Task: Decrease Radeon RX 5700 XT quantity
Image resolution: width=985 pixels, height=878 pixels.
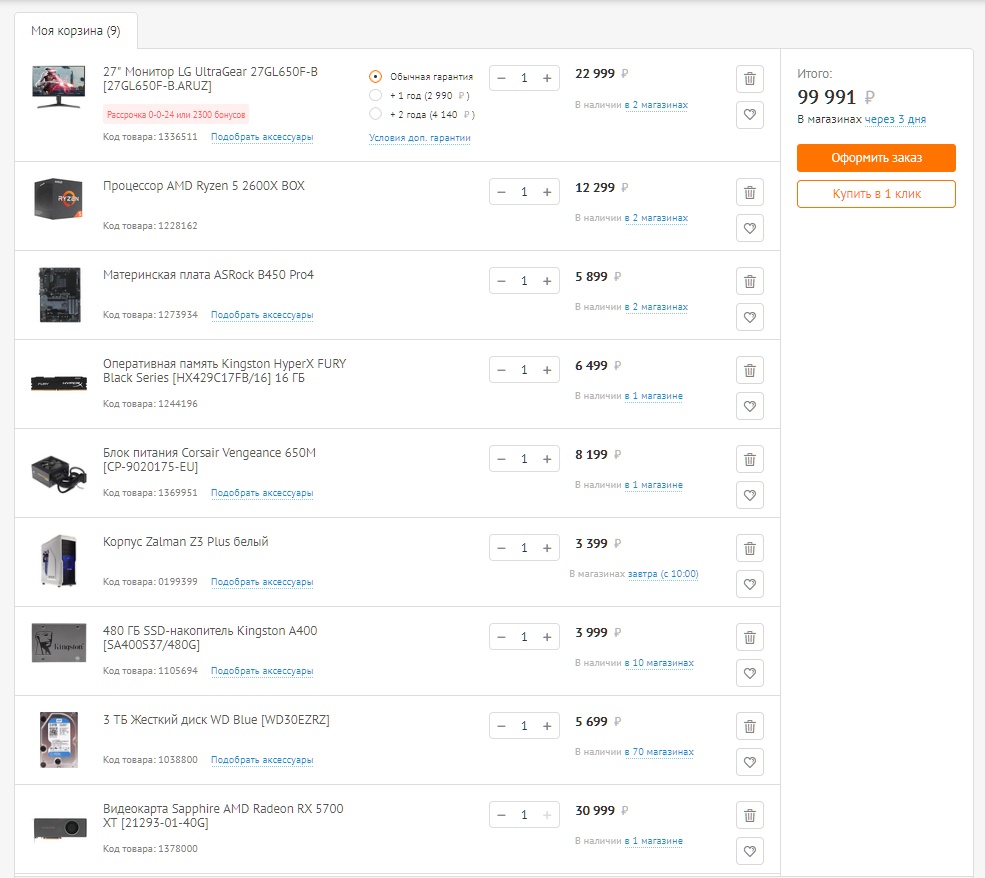Action: (x=501, y=815)
